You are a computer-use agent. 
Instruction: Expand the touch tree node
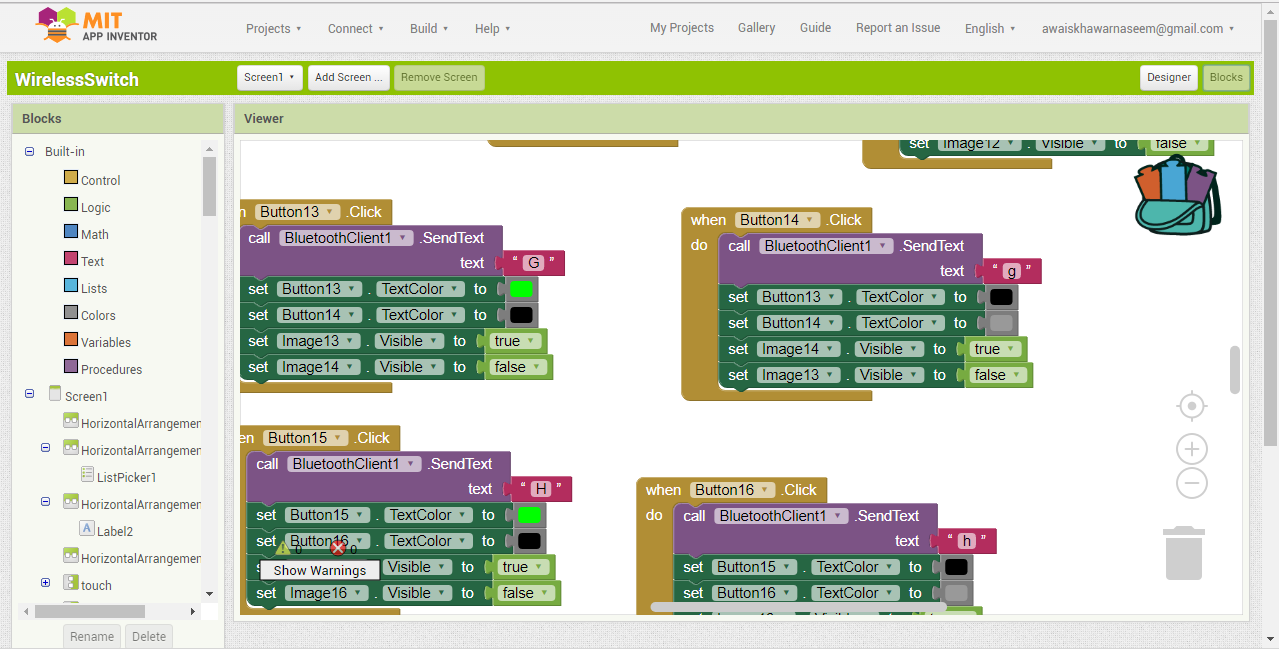(45, 583)
